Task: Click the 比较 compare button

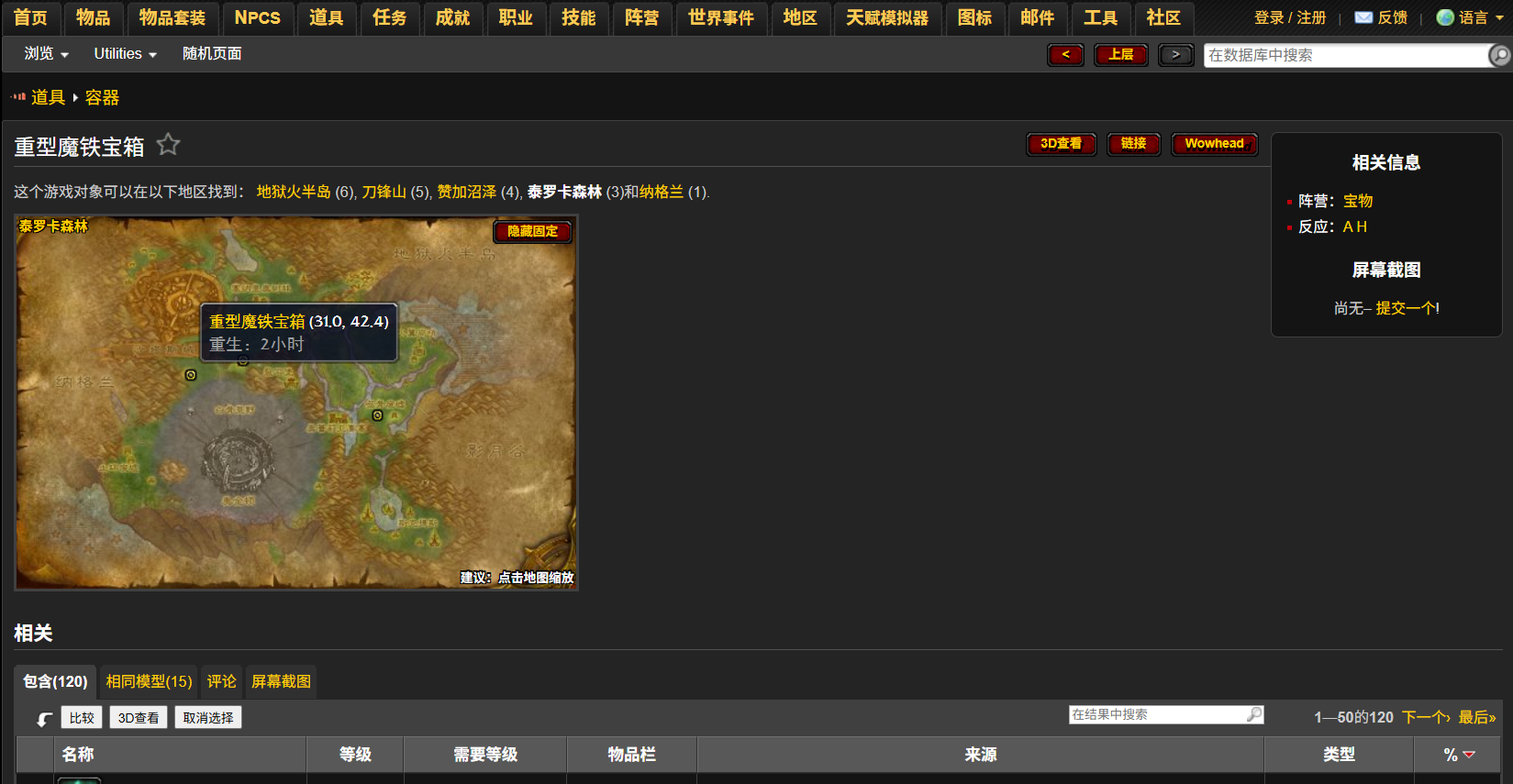Action: coord(82,717)
